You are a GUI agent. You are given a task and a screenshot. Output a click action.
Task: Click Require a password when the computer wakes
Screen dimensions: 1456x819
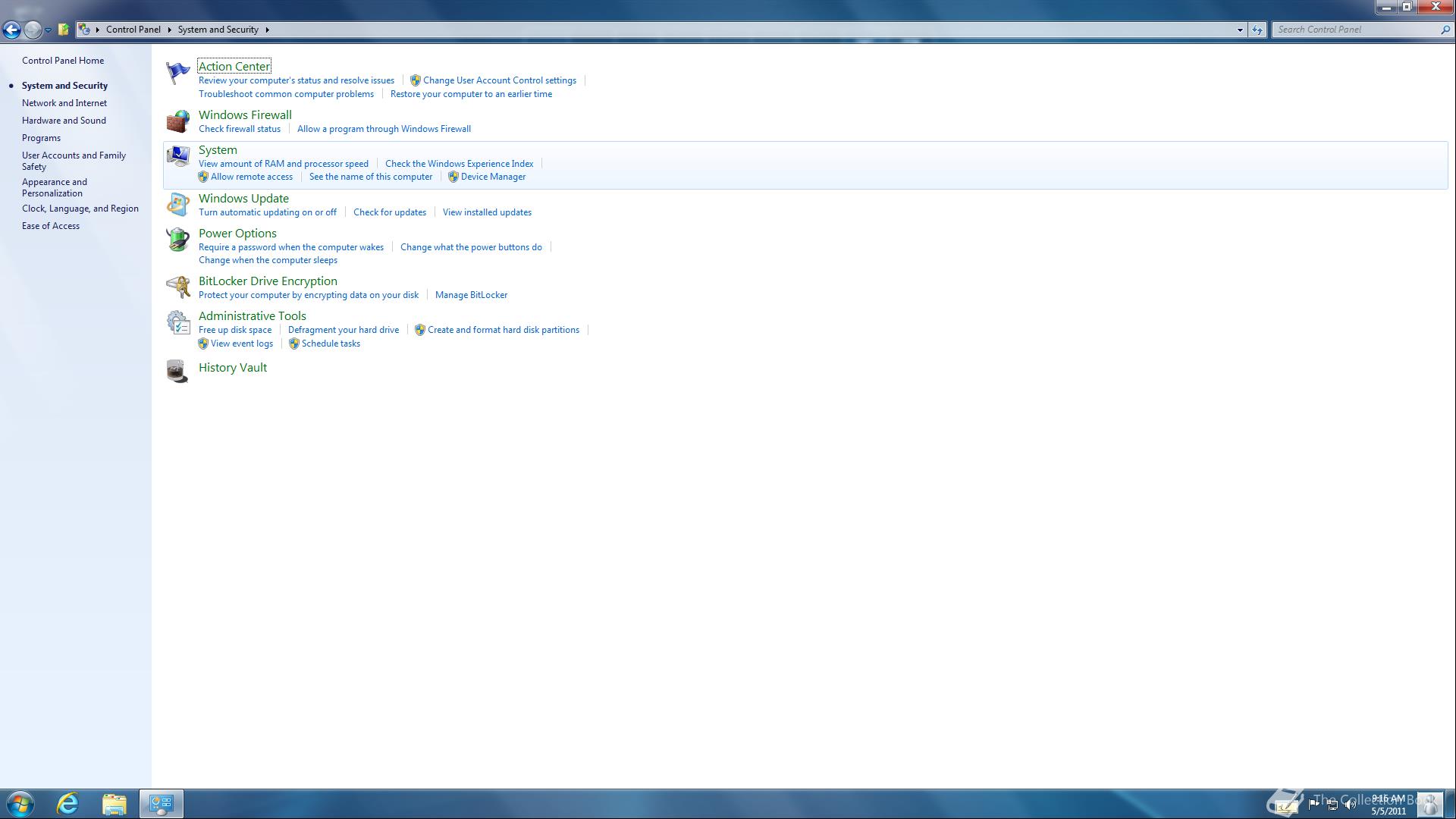291,247
